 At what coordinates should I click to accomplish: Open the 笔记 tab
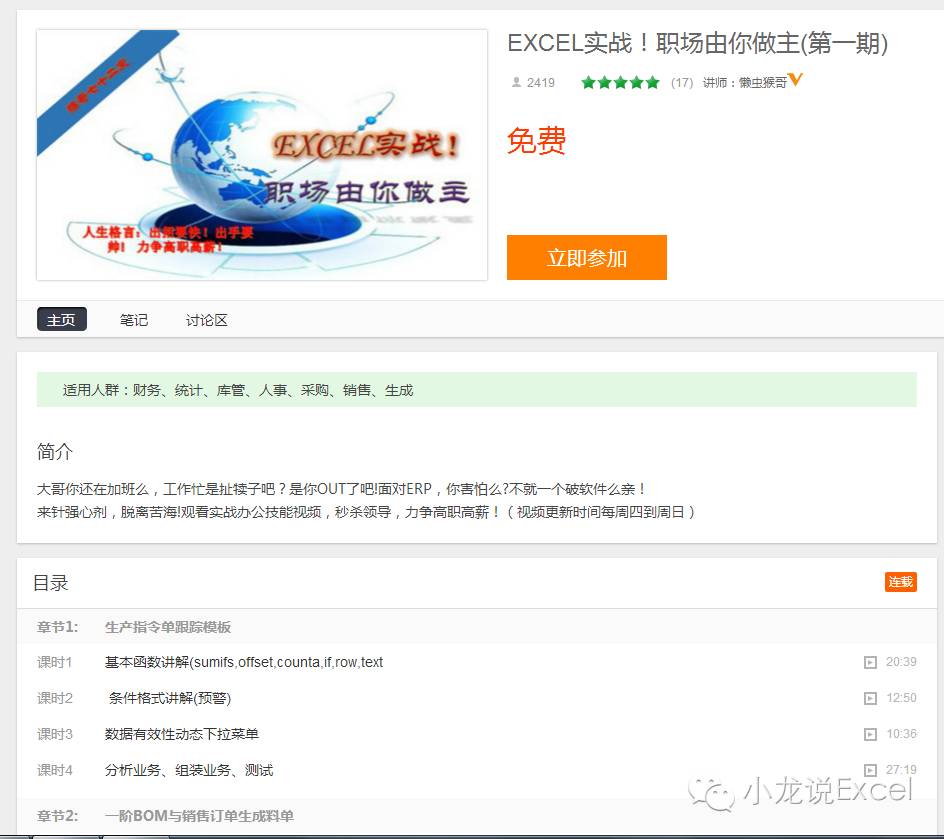134,320
